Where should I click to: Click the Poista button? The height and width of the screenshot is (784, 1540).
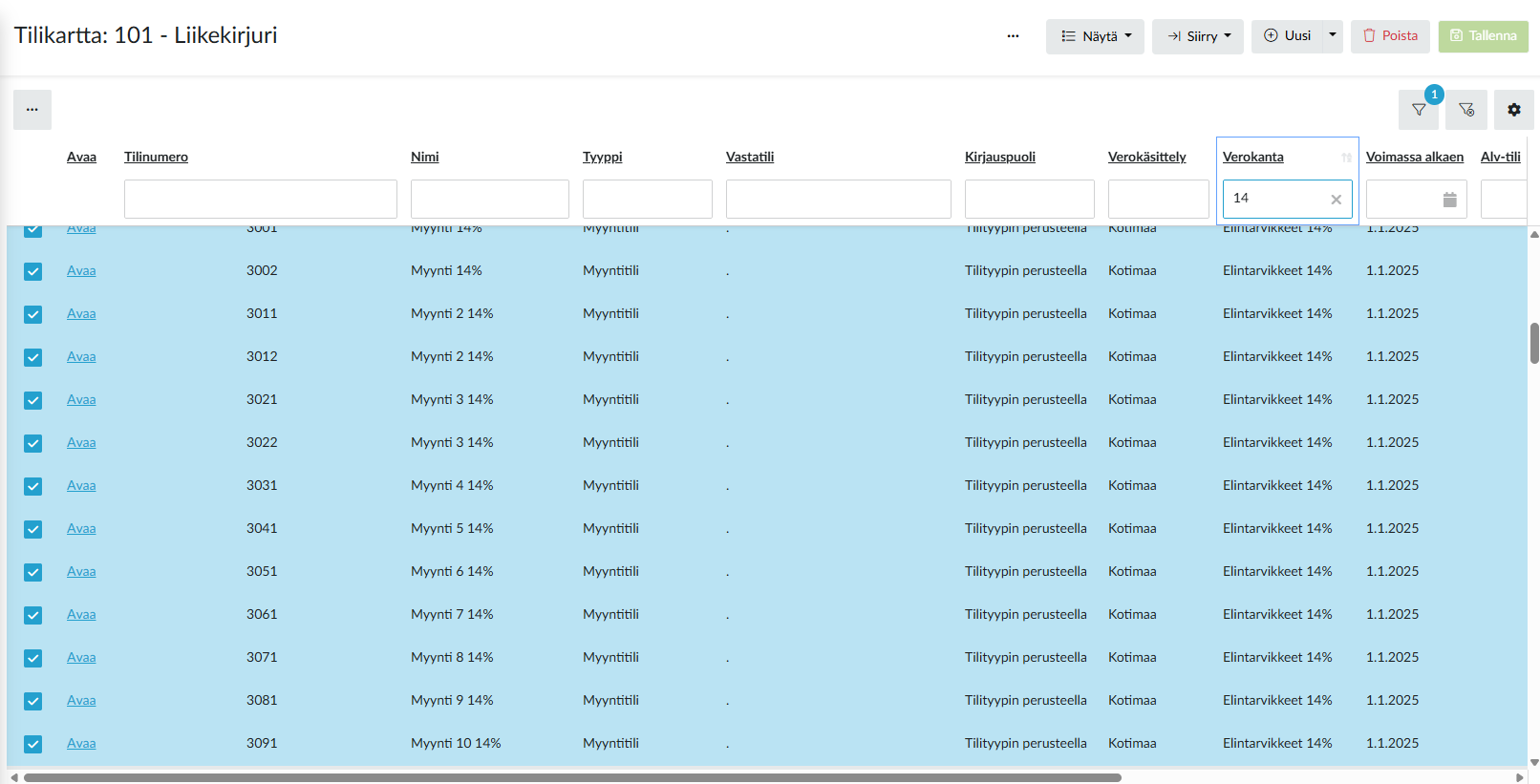pos(1390,36)
